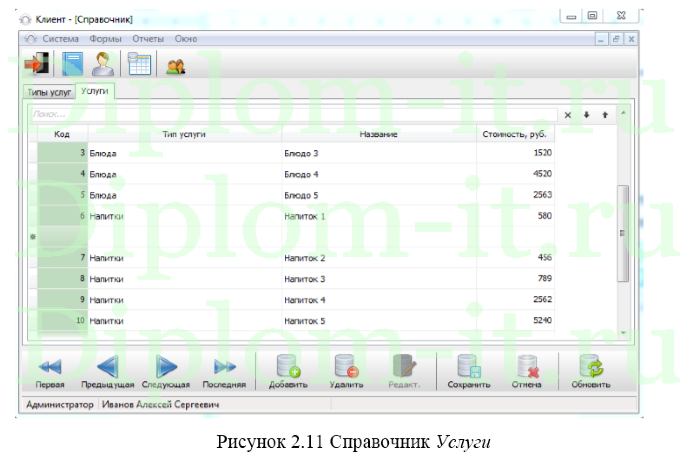The image size is (680, 460).
Task: Click the Напитки type cell for Напиток 3
Action: click(x=185, y=279)
